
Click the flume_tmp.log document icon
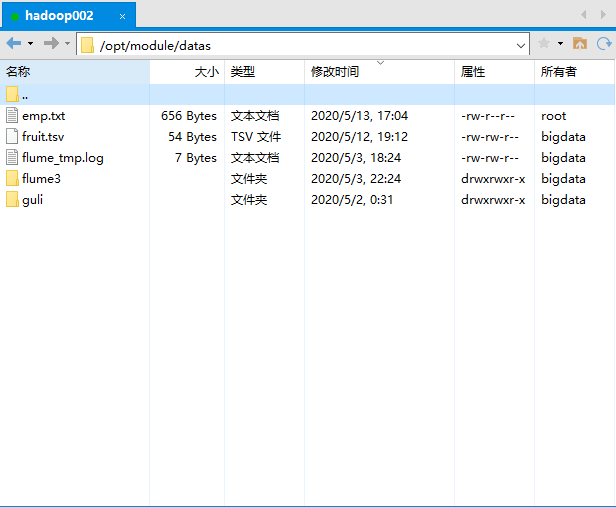pyautogui.click(x=12, y=157)
